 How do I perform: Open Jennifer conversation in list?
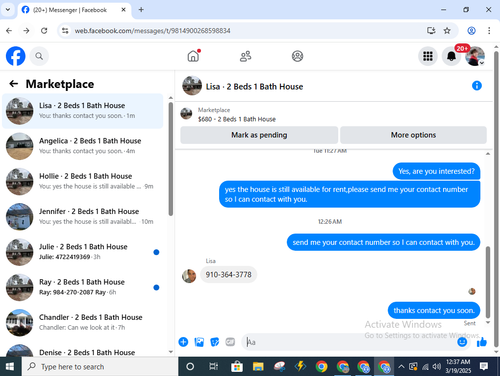click(82, 217)
